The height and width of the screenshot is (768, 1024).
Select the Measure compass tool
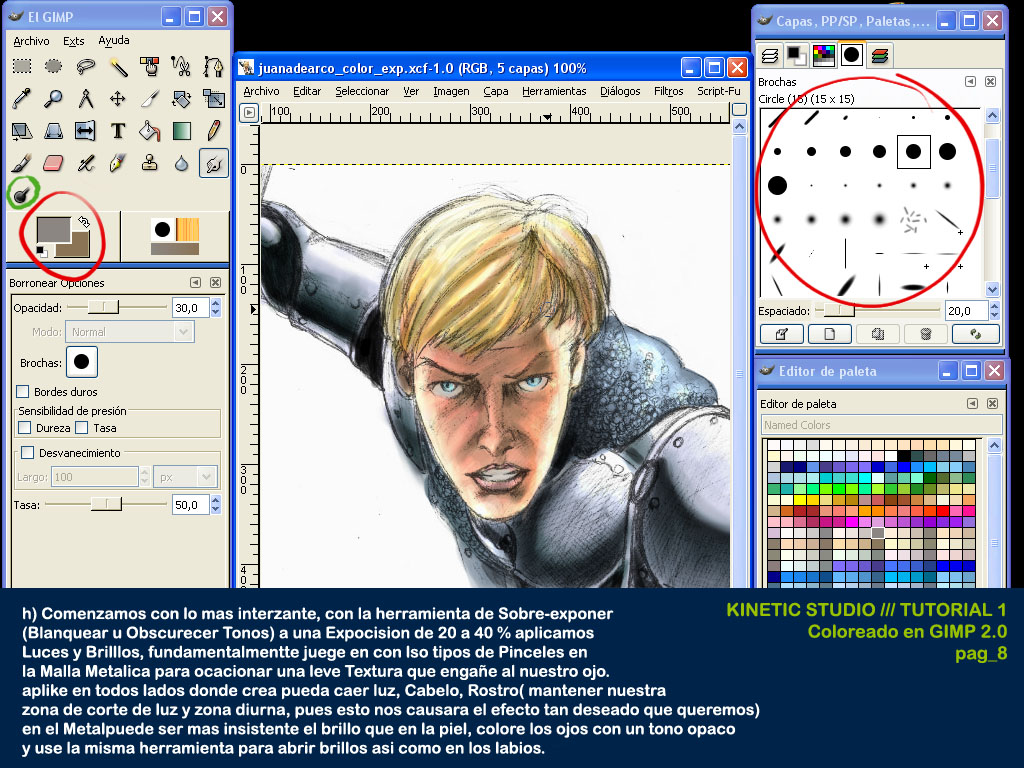[86, 99]
